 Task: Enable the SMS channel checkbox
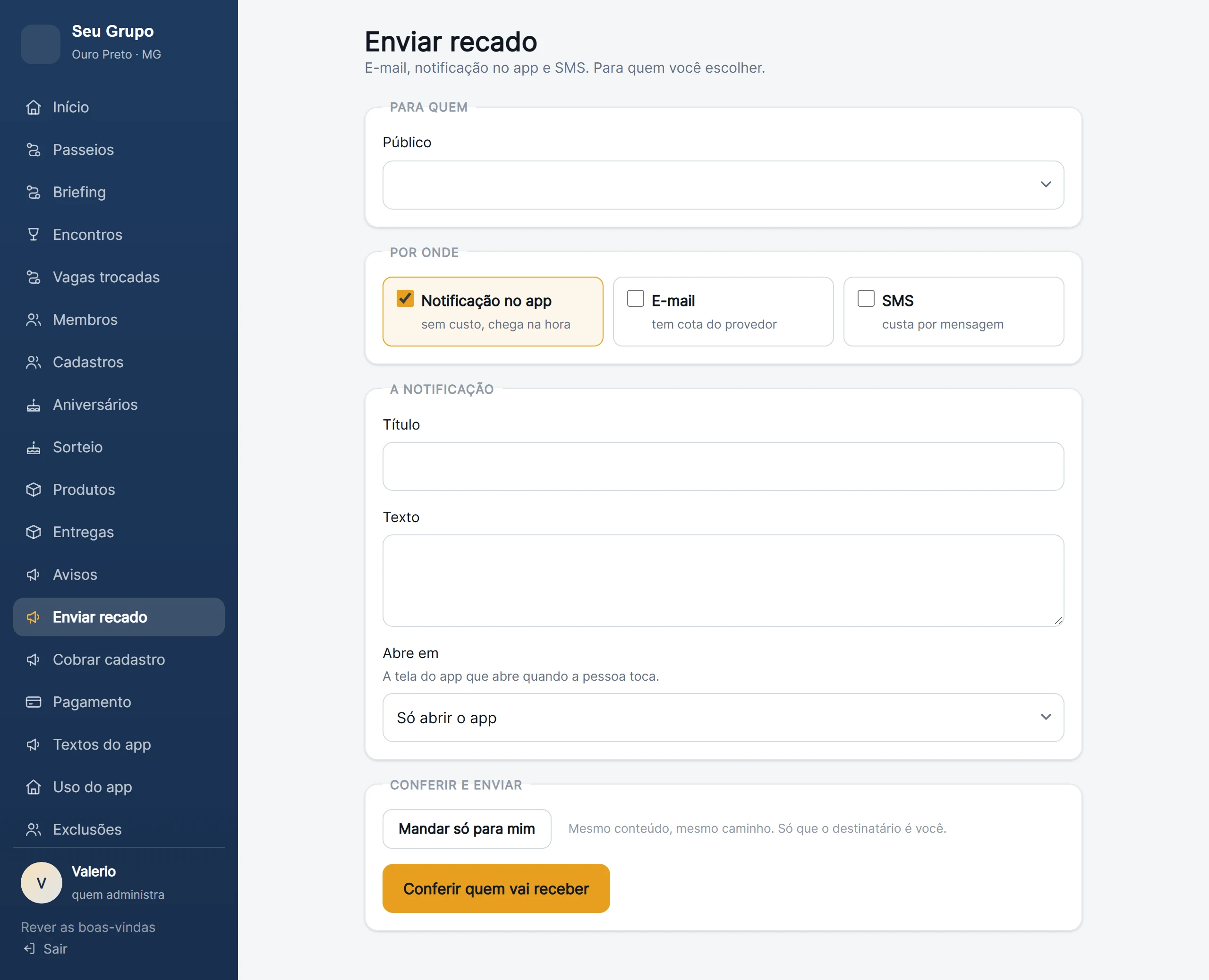pos(866,298)
